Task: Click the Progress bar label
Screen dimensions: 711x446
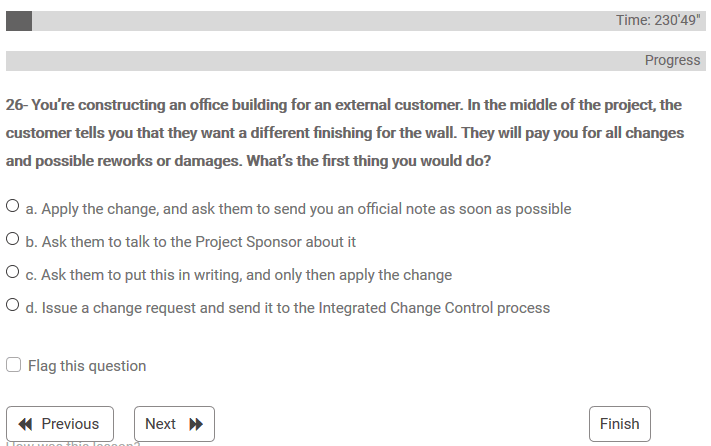Action: (672, 61)
